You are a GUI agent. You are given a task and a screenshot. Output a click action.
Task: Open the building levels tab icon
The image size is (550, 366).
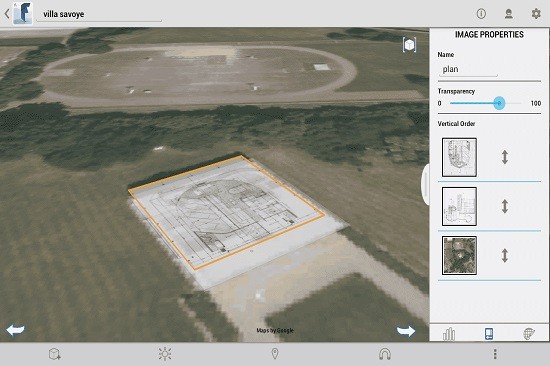pos(449,334)
